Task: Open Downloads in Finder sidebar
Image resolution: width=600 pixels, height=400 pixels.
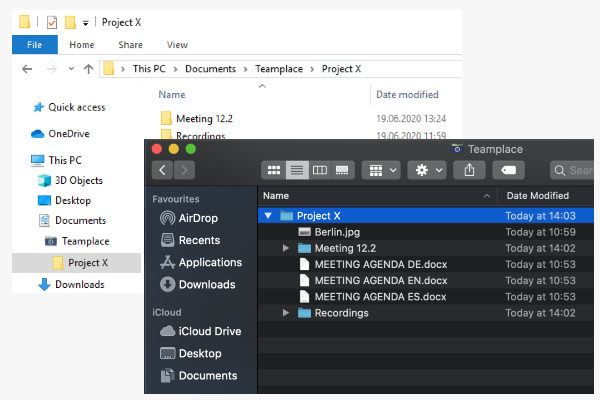Action: click(x=198, y=284)
